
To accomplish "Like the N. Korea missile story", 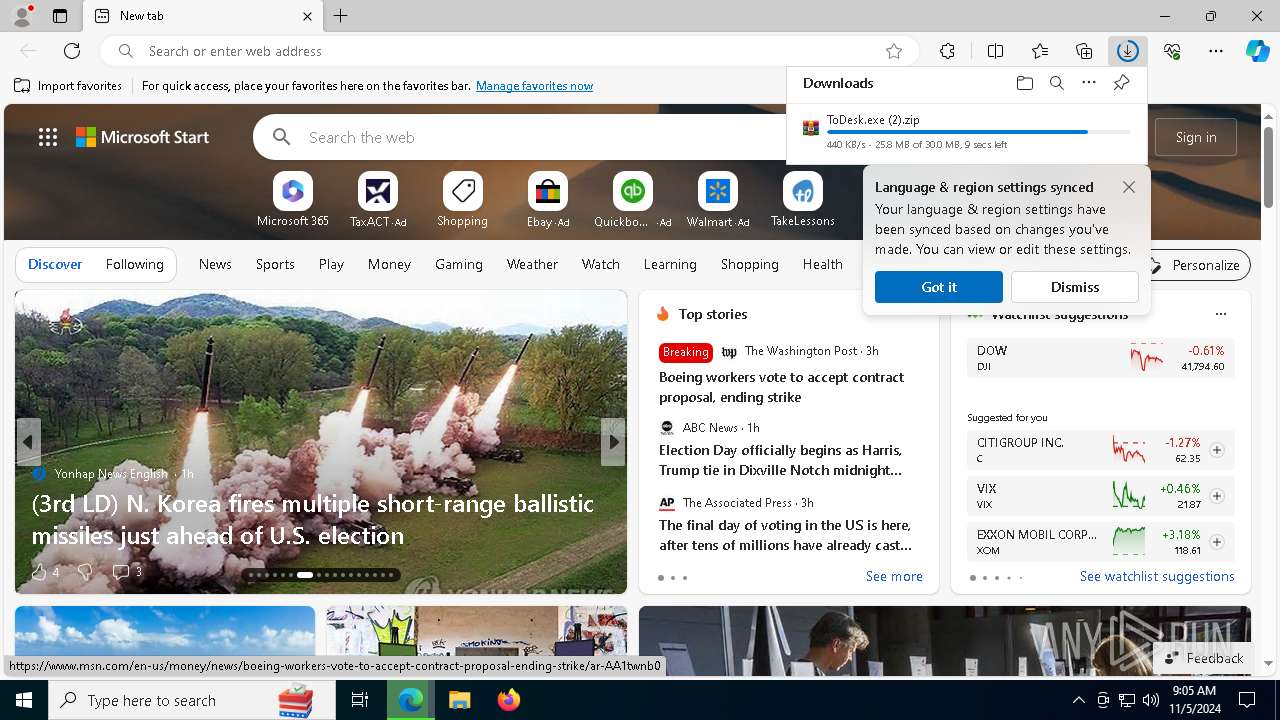I will [45, 572].
